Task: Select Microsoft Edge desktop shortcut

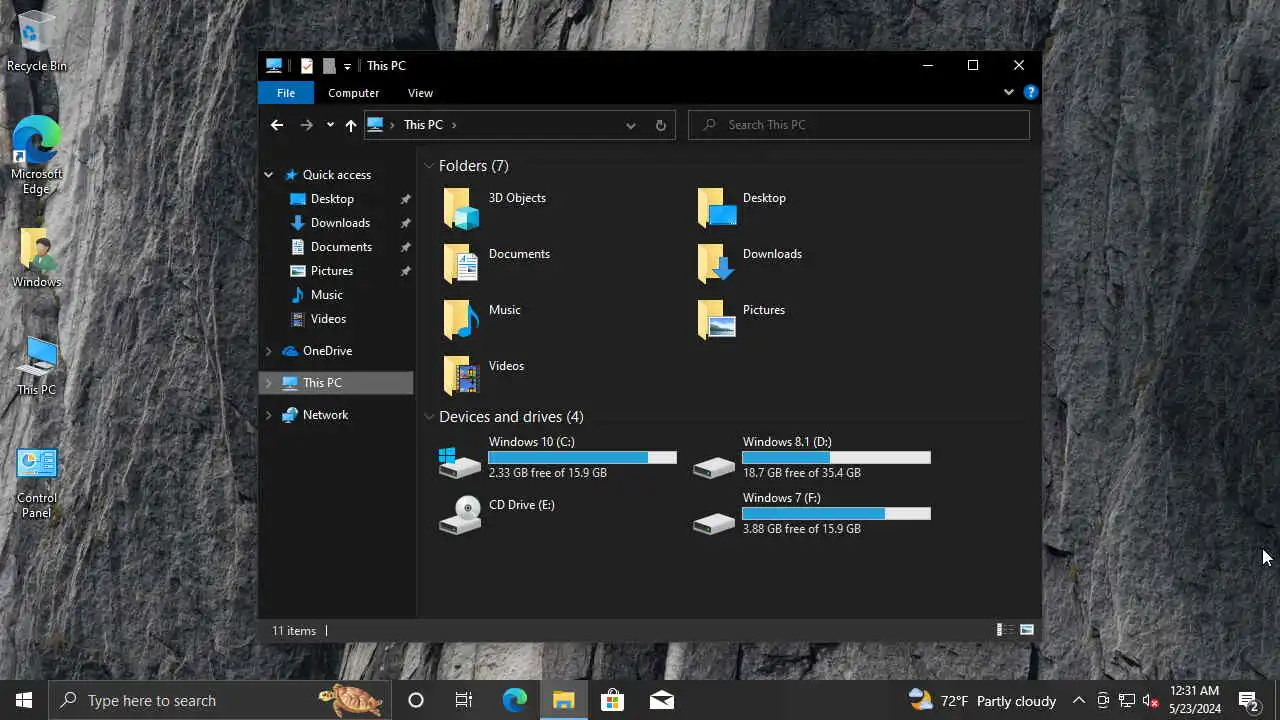Action: pos(37,155)
